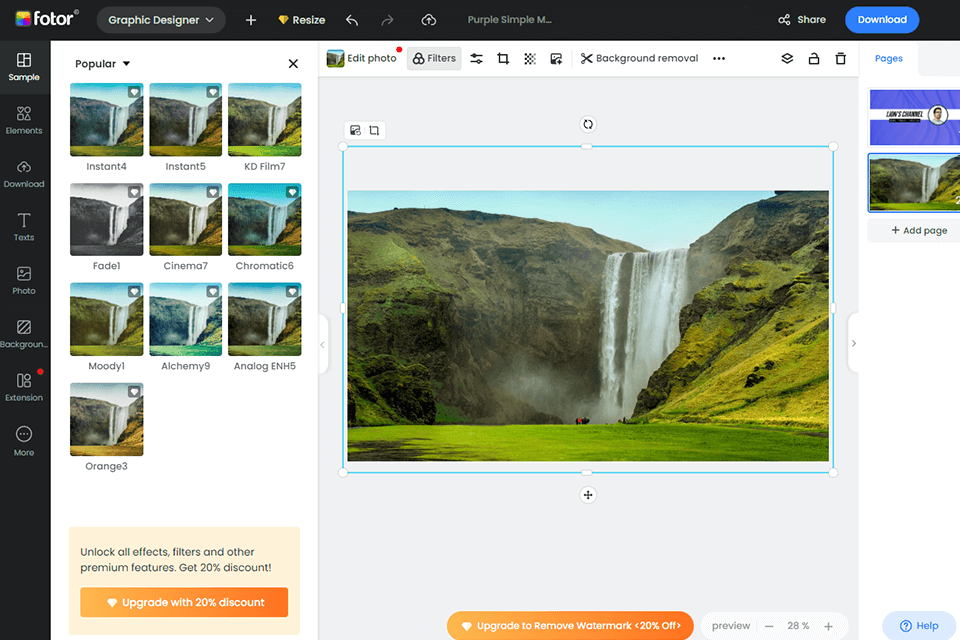Favorite the Cinema7 filter with heart

[212, 192]
